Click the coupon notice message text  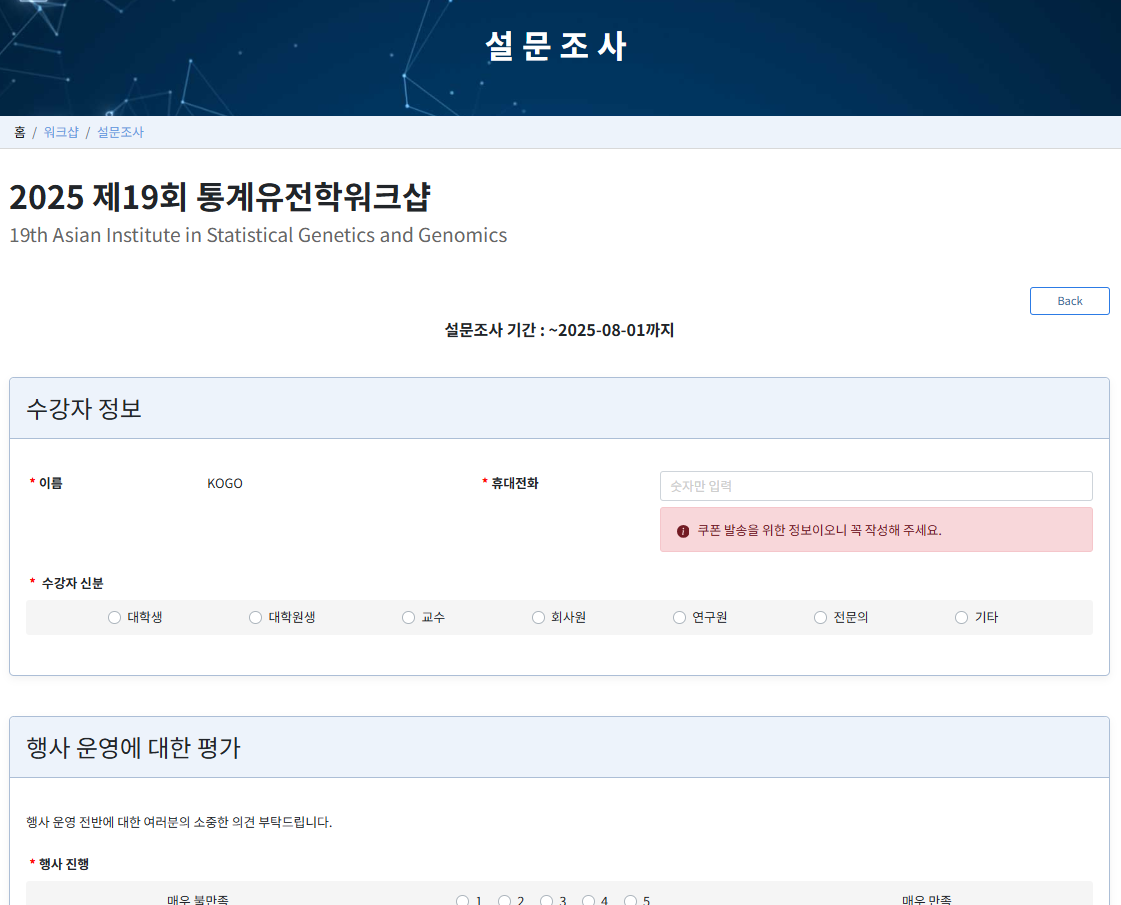[x=819, y=530]
